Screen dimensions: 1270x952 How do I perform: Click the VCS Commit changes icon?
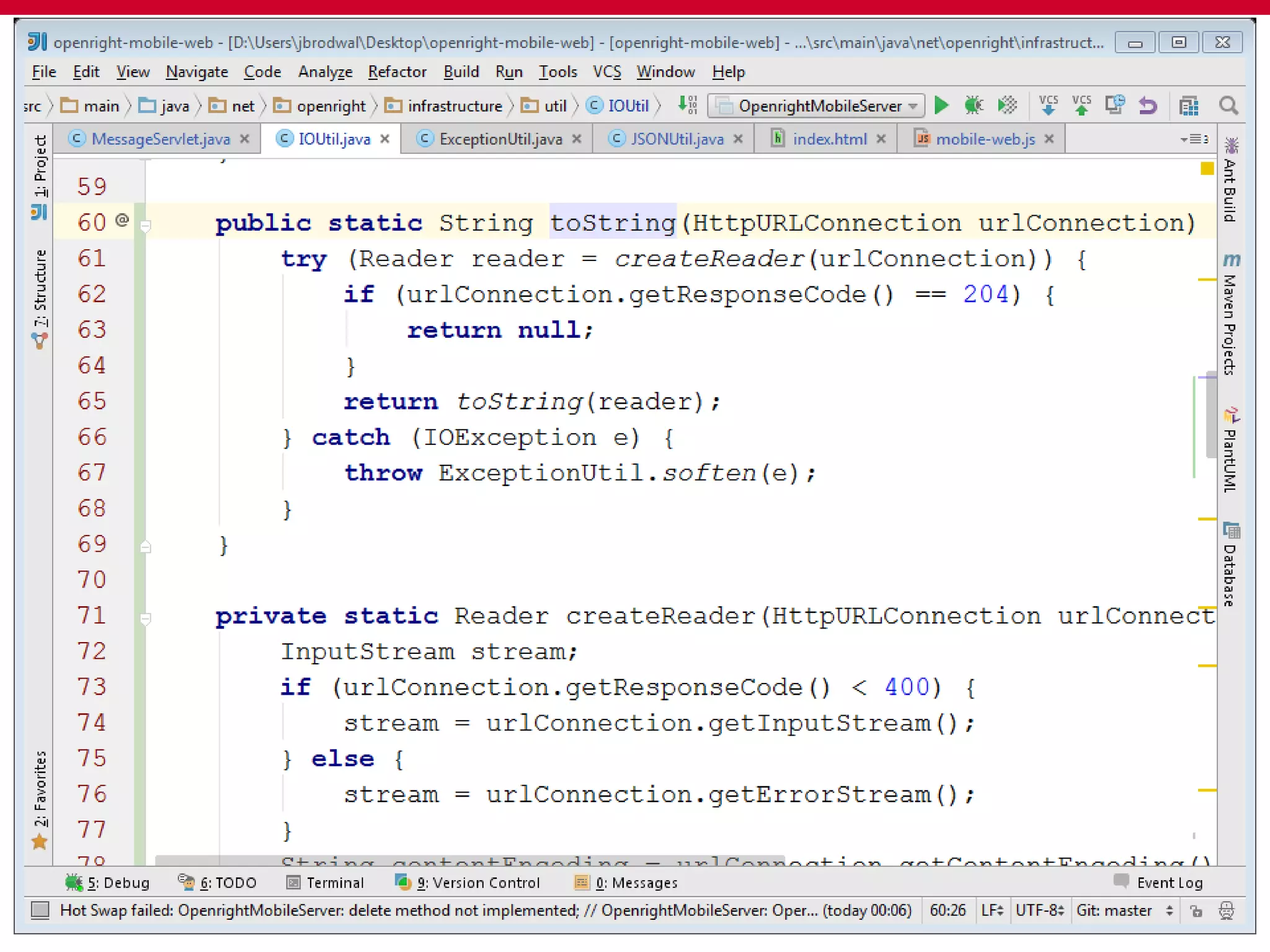point(1081,105)
